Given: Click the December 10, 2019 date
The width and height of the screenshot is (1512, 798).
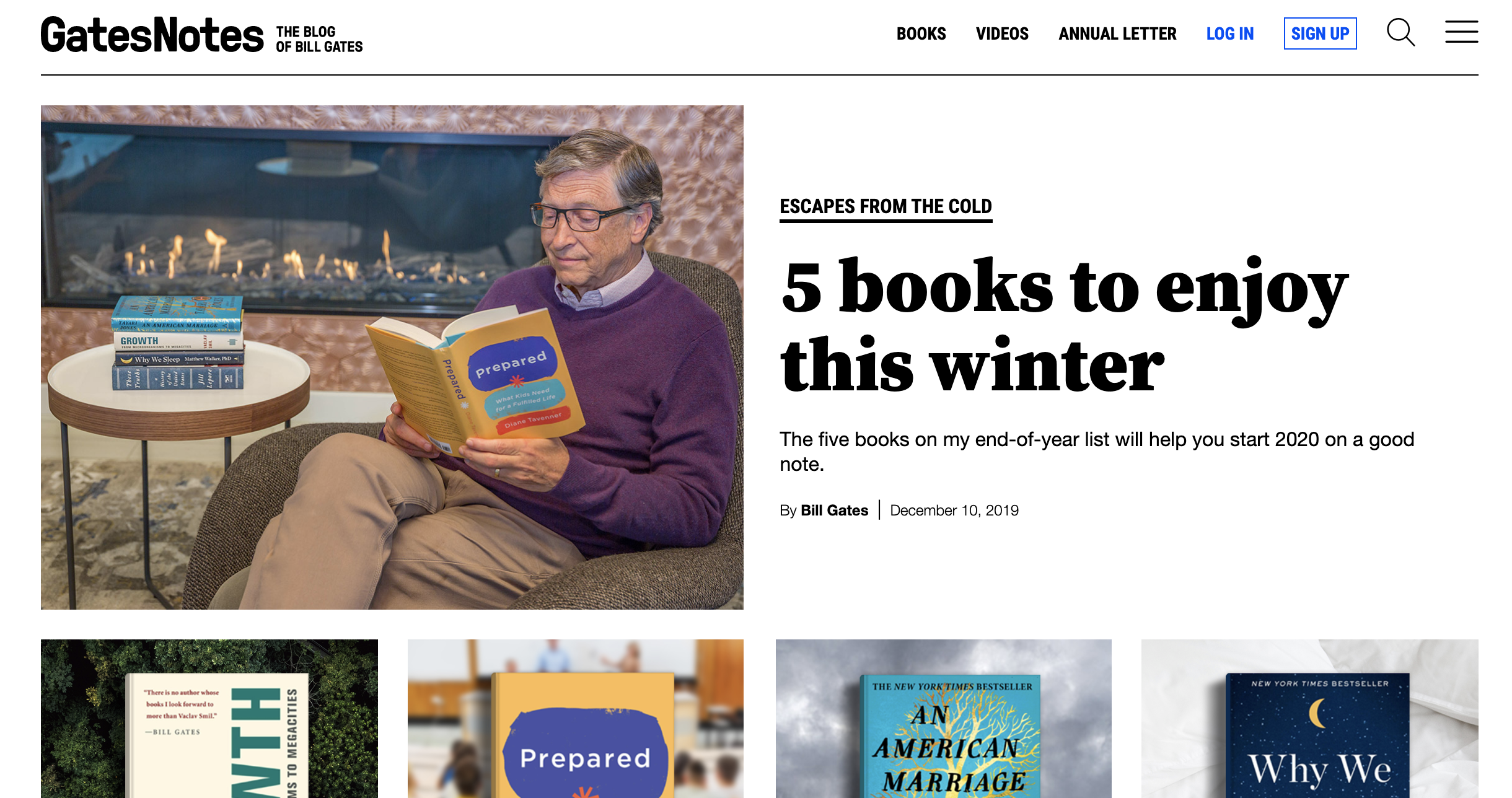Looking at the screenshot, I should 954,511.
